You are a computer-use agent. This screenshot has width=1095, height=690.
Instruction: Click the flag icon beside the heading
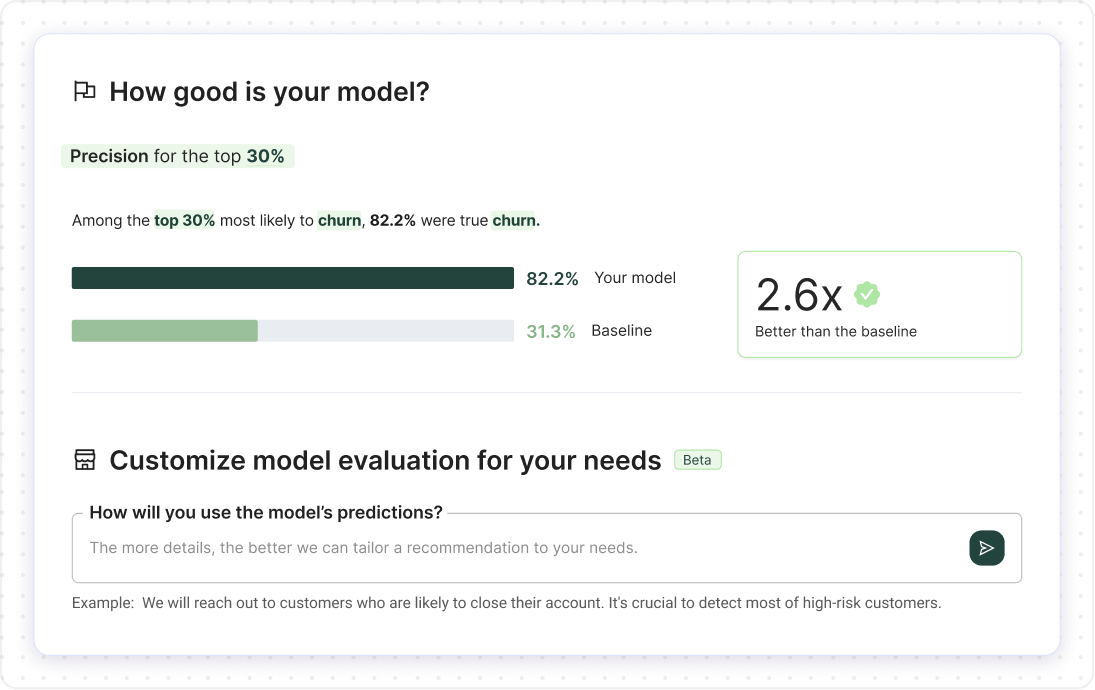click(x=85, y=92)
